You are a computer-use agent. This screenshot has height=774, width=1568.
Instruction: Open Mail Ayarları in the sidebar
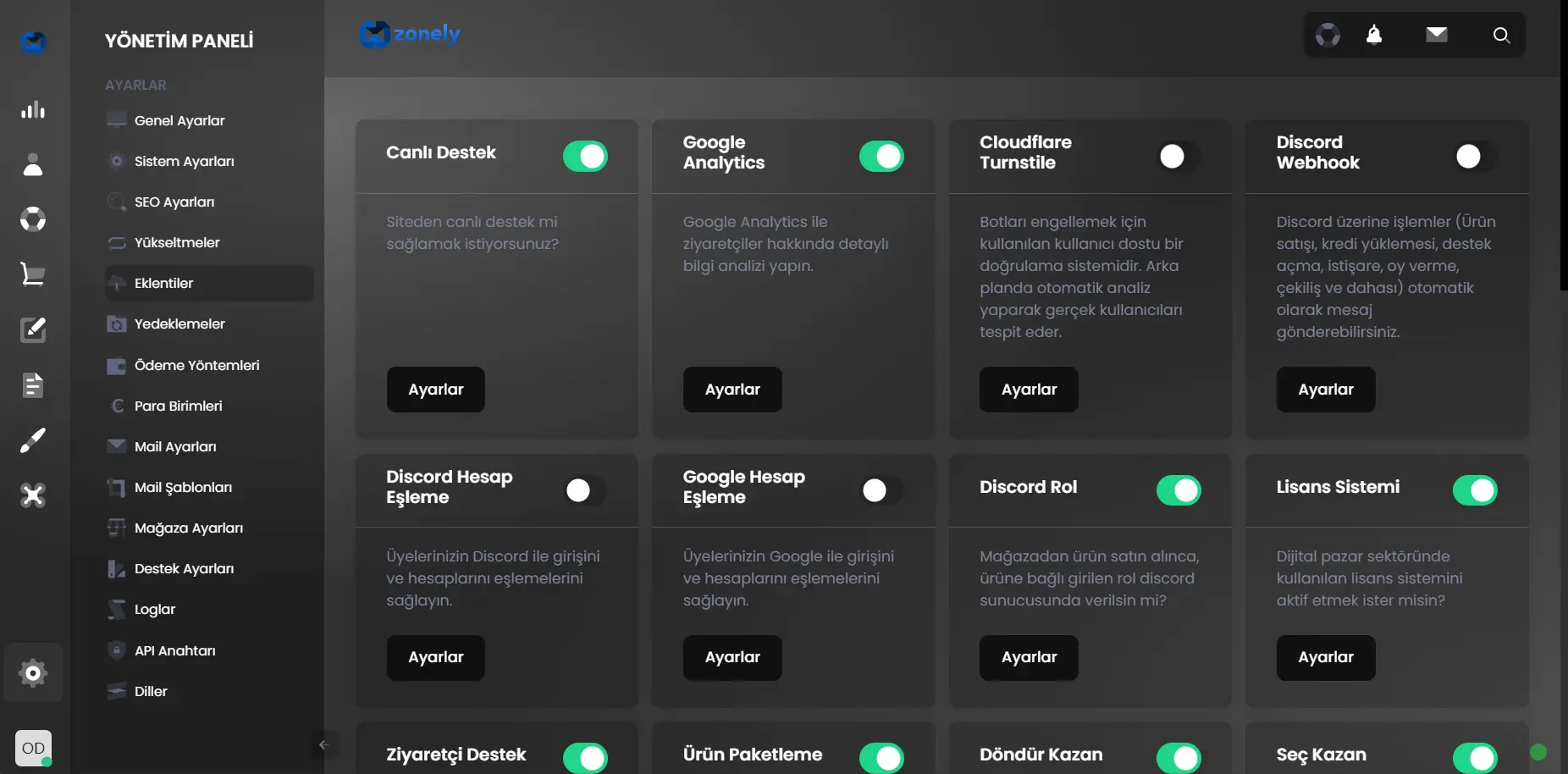(209, 446)
